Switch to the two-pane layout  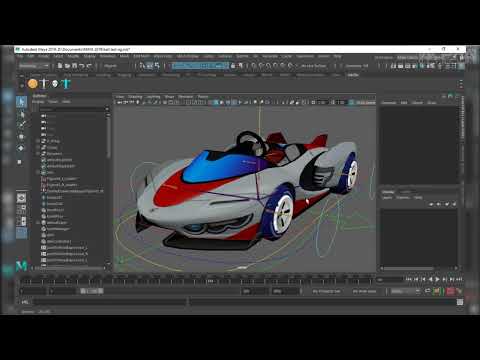21,221
